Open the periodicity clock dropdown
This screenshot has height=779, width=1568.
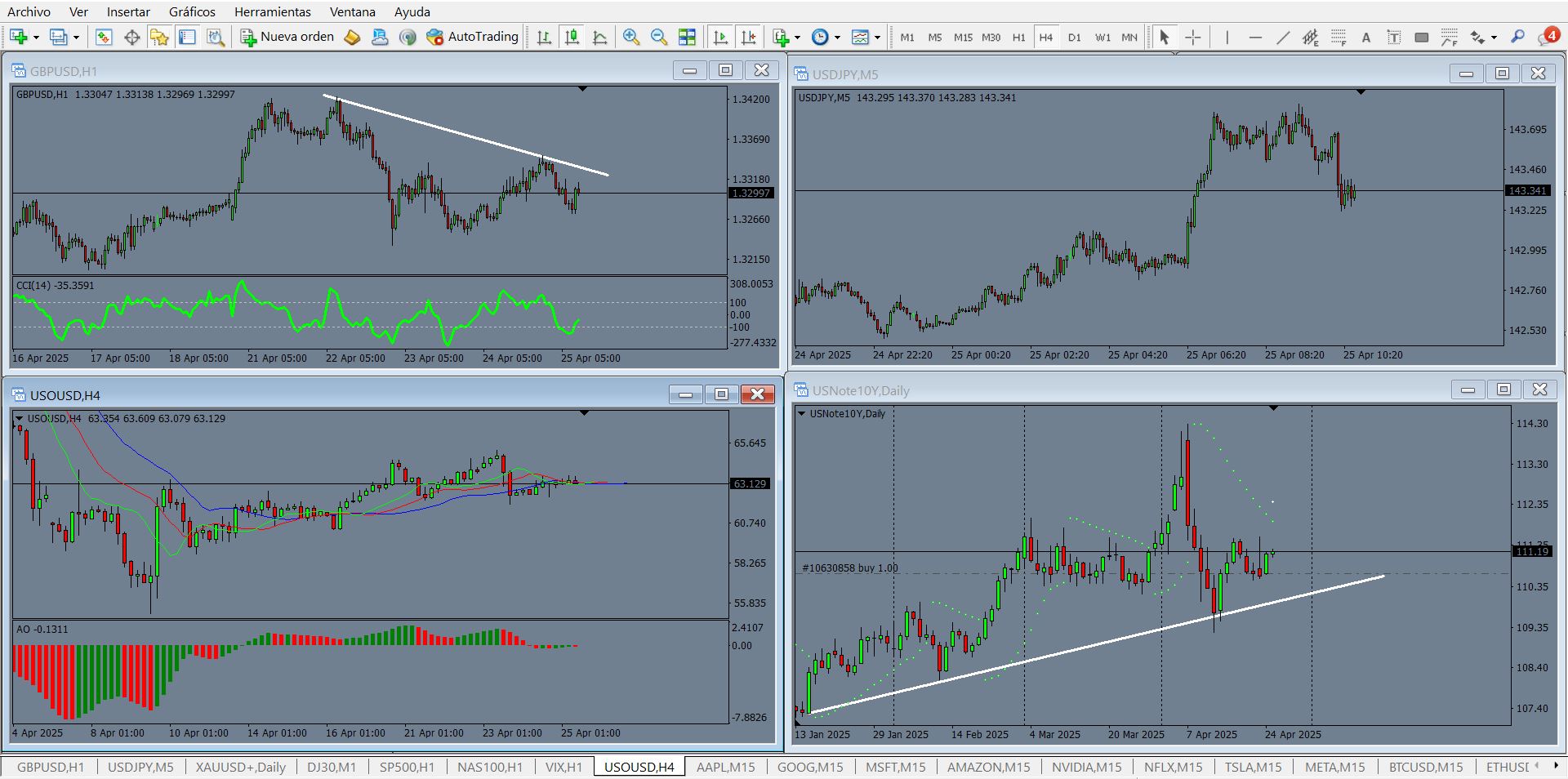(x=838, y=38)
